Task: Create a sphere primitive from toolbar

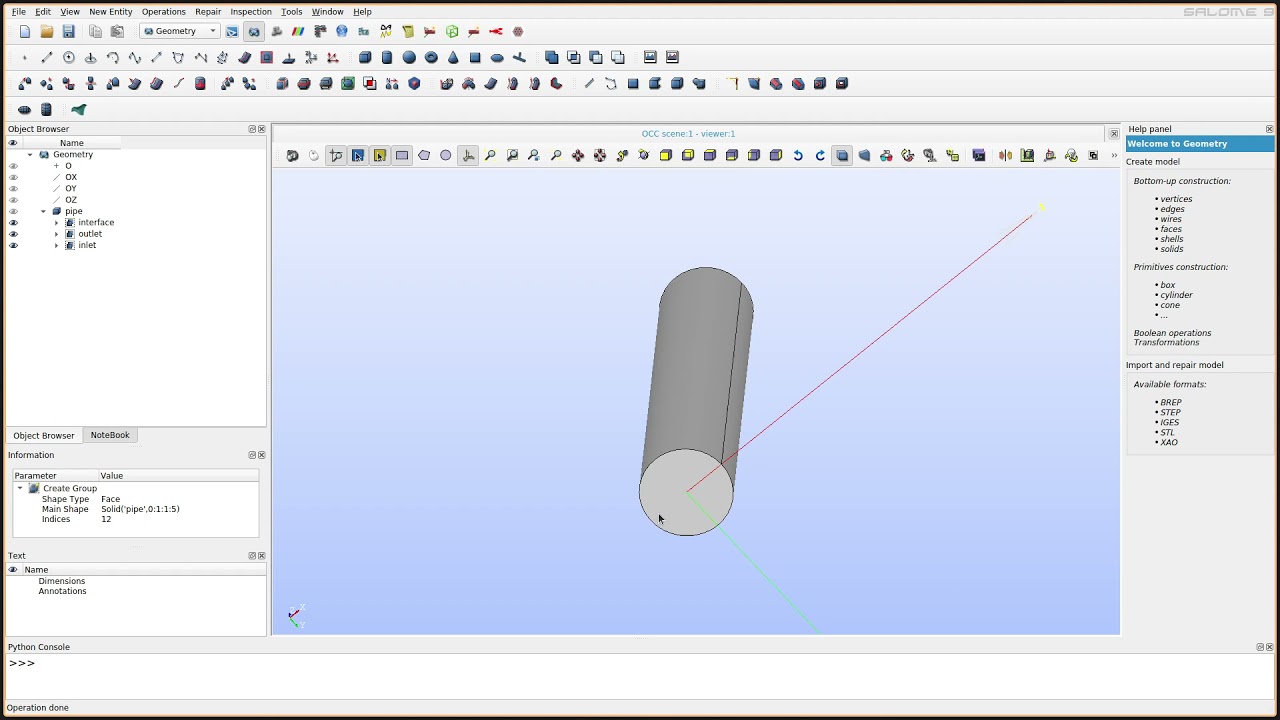Action: (409, 57)
